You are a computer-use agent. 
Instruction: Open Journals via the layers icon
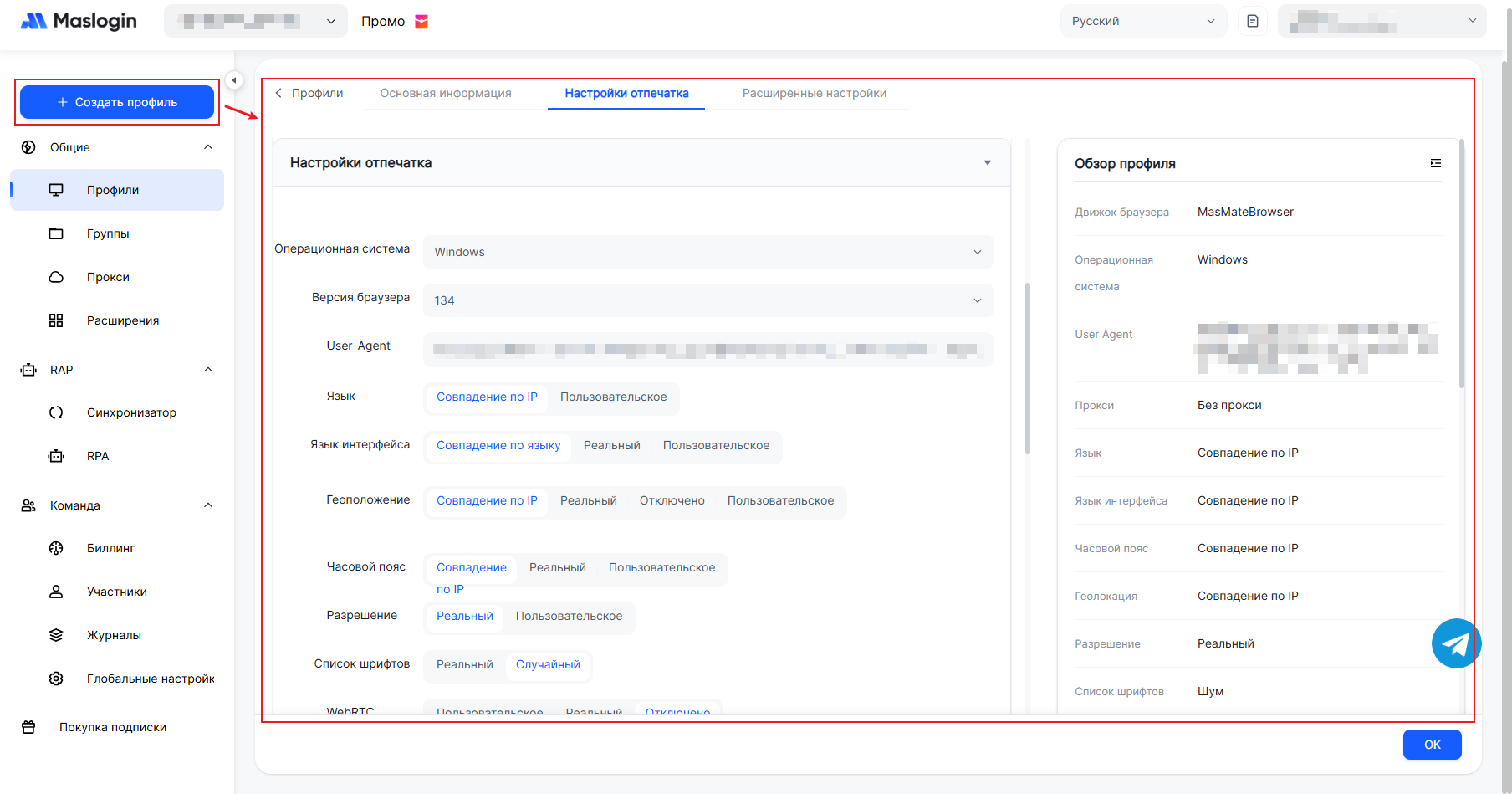click(x=56, y=635)
